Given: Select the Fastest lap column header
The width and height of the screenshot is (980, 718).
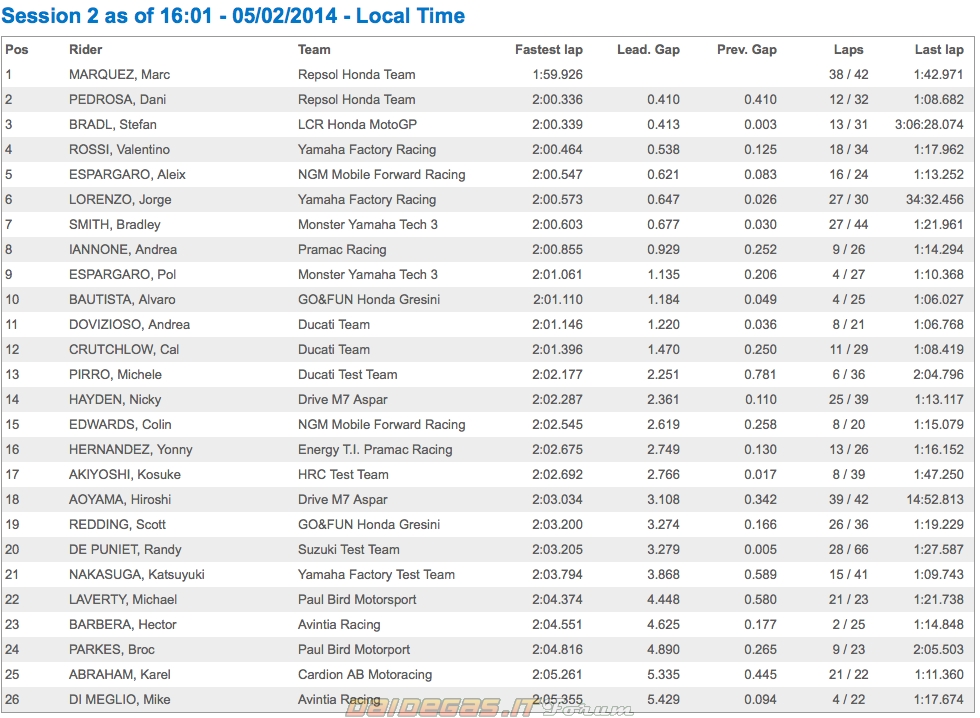Looking at the screenshot, I should point(548,49).
